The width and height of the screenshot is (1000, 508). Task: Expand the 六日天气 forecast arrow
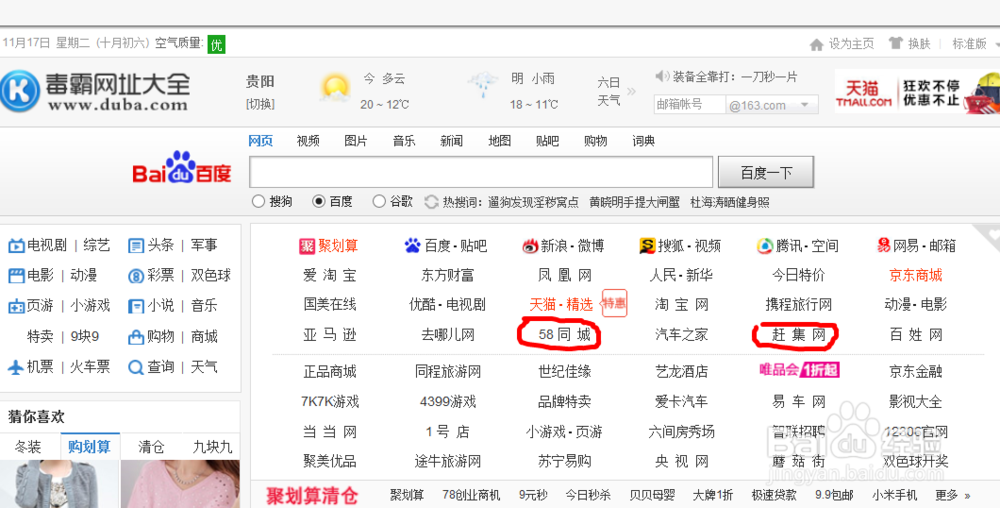(x=631, y=92)
